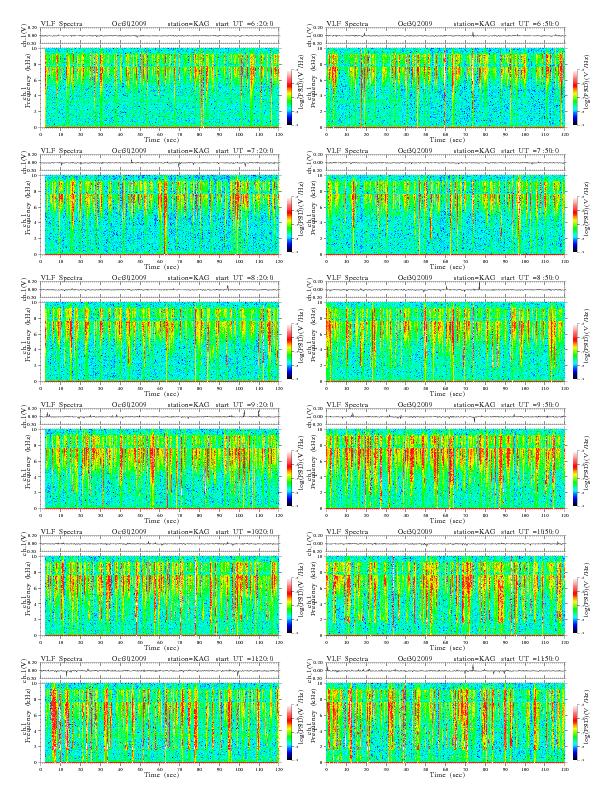
Task: Click the 10:20:0 panel's voltage waveform
Action: (160, 544)
